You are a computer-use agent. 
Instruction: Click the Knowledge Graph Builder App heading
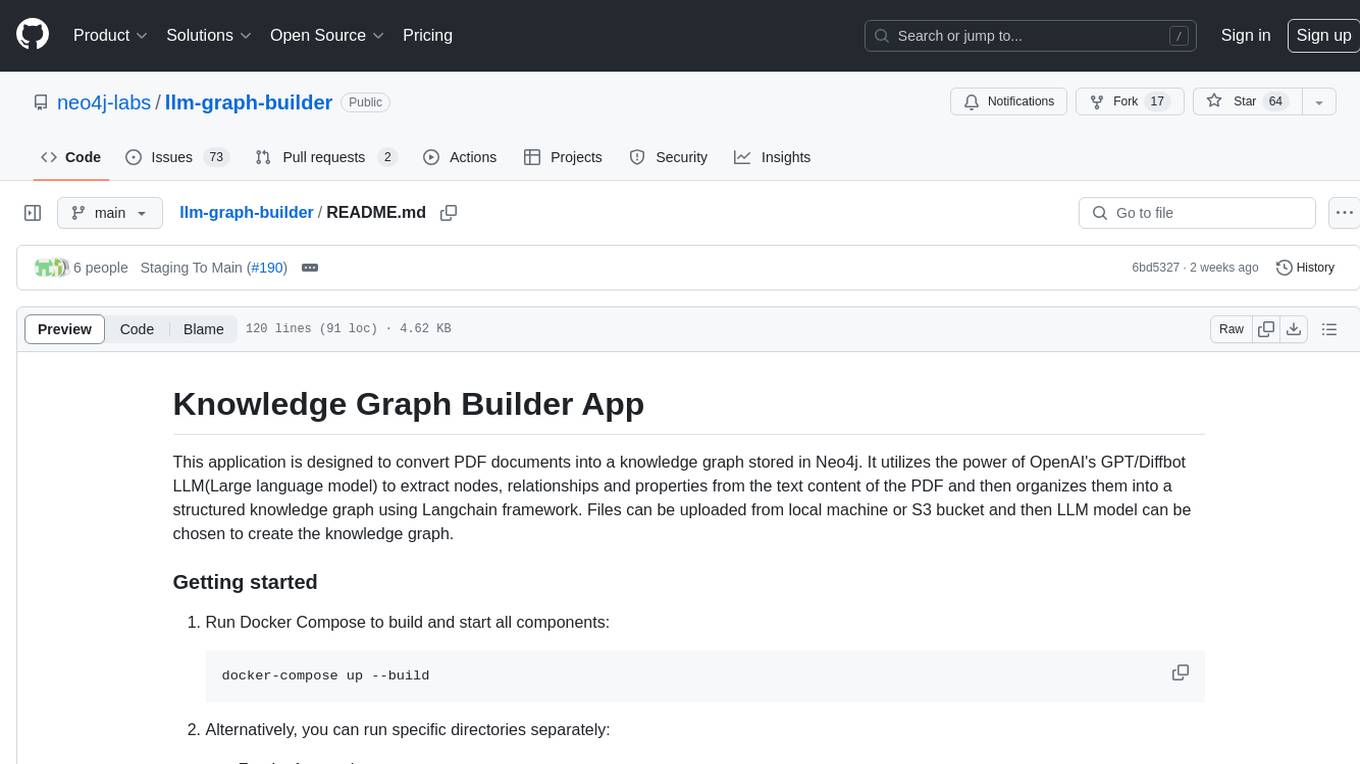click(x=408, y=404)
